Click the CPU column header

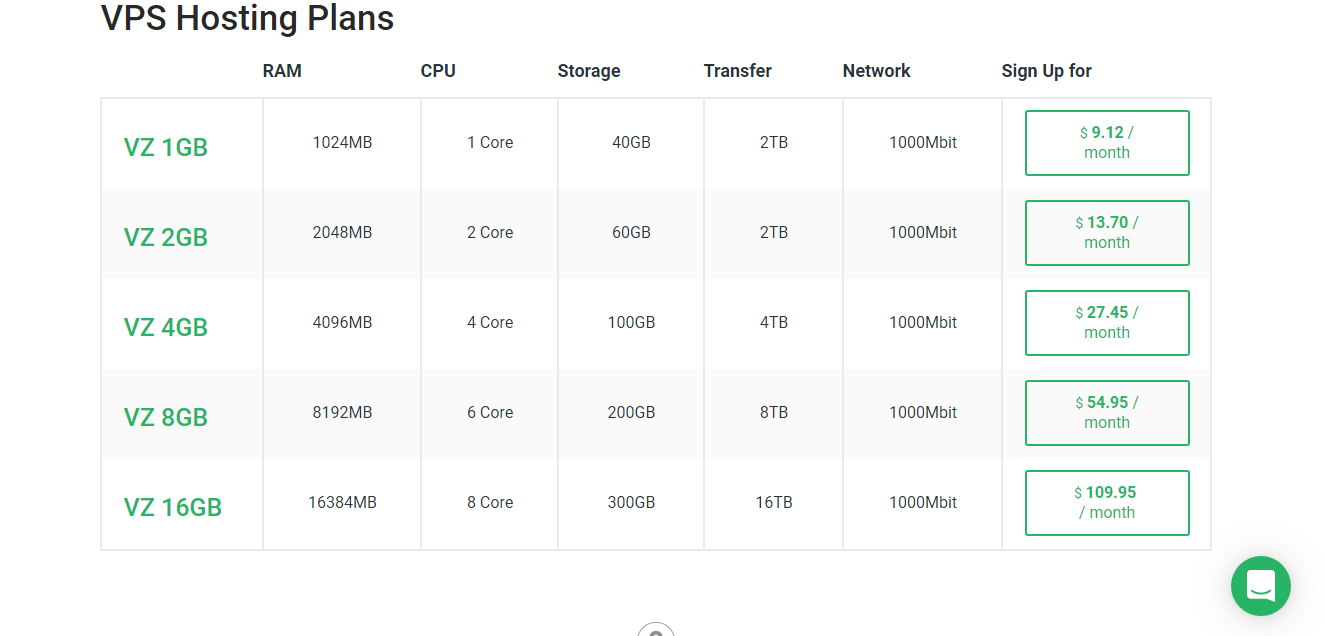click(x=438, y=71)
